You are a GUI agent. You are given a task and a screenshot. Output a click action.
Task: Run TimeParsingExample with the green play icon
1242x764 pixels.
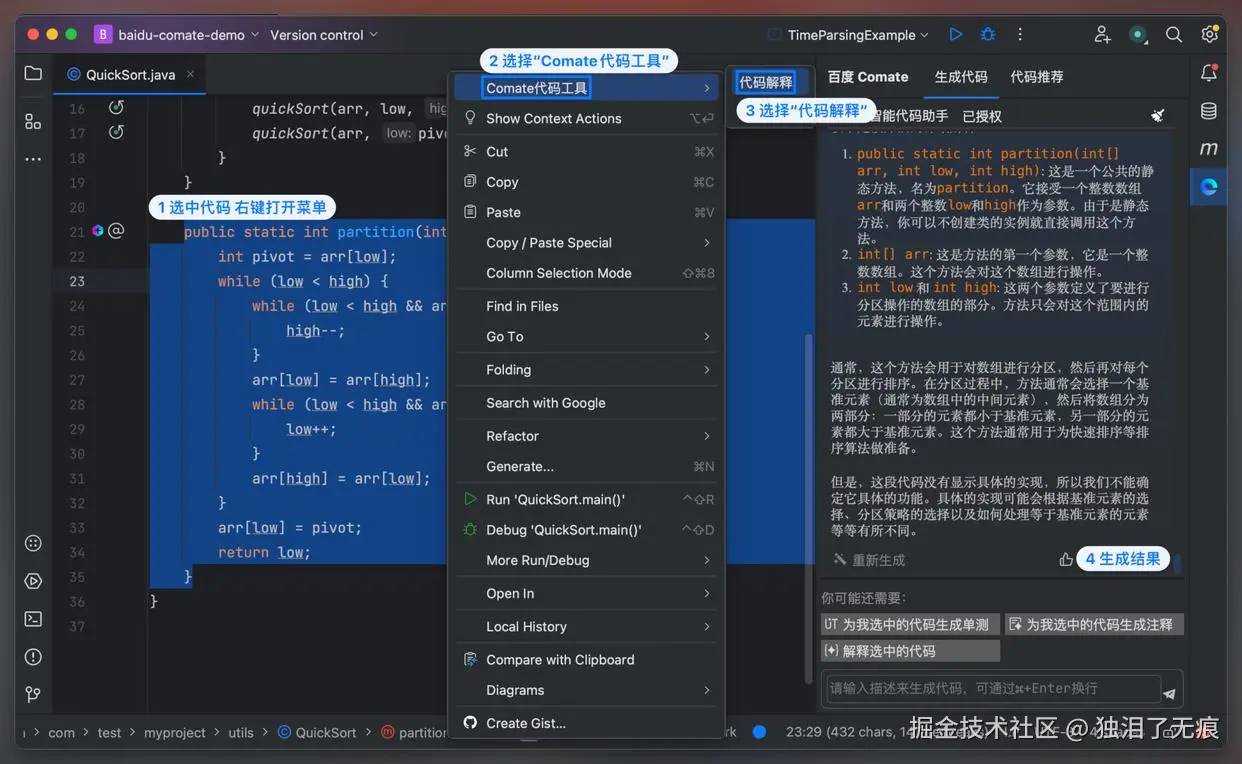pyautogui.click(x=955, y=34)
